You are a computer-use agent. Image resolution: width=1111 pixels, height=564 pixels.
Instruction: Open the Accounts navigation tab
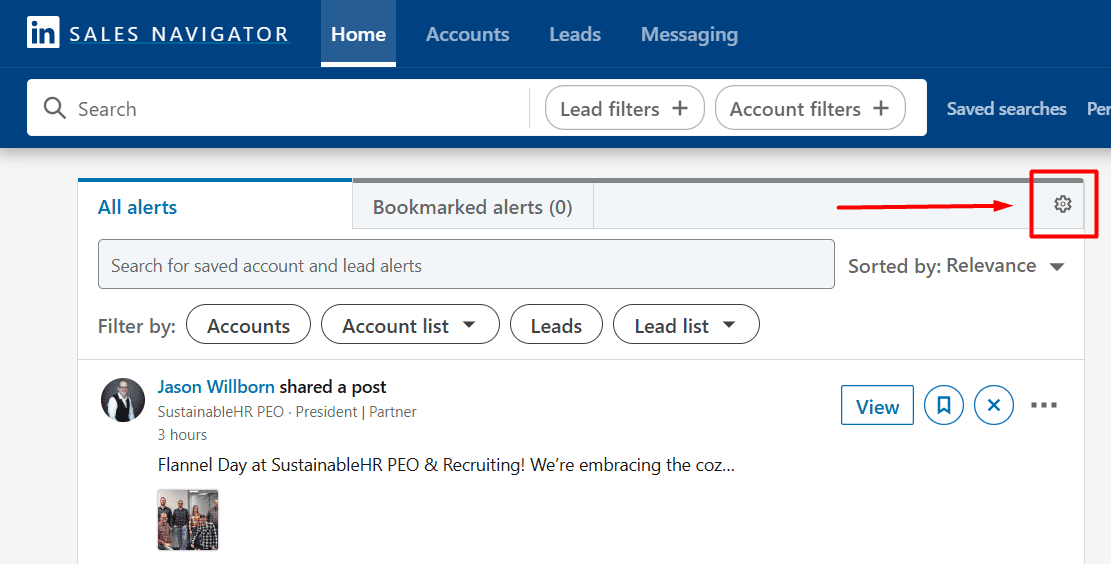click(468, 34)
